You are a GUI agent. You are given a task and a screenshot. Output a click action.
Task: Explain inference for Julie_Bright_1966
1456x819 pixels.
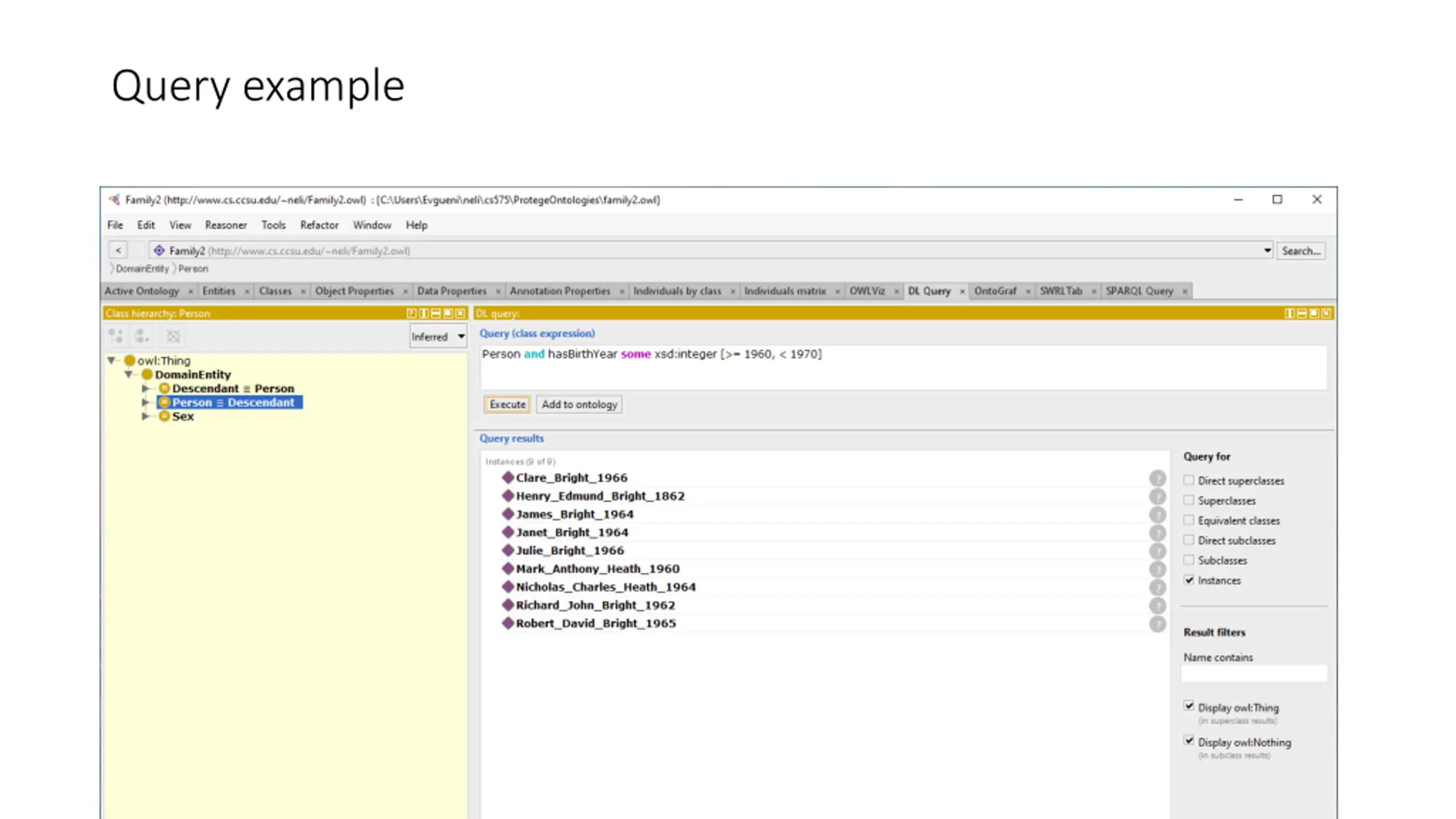pos(1157,551)
